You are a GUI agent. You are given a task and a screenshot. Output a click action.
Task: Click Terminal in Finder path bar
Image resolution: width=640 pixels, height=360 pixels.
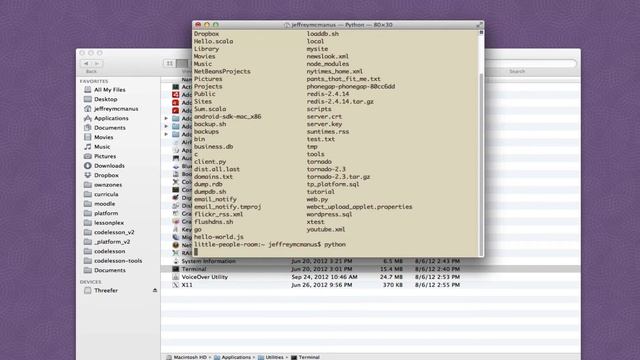(305, 357)
